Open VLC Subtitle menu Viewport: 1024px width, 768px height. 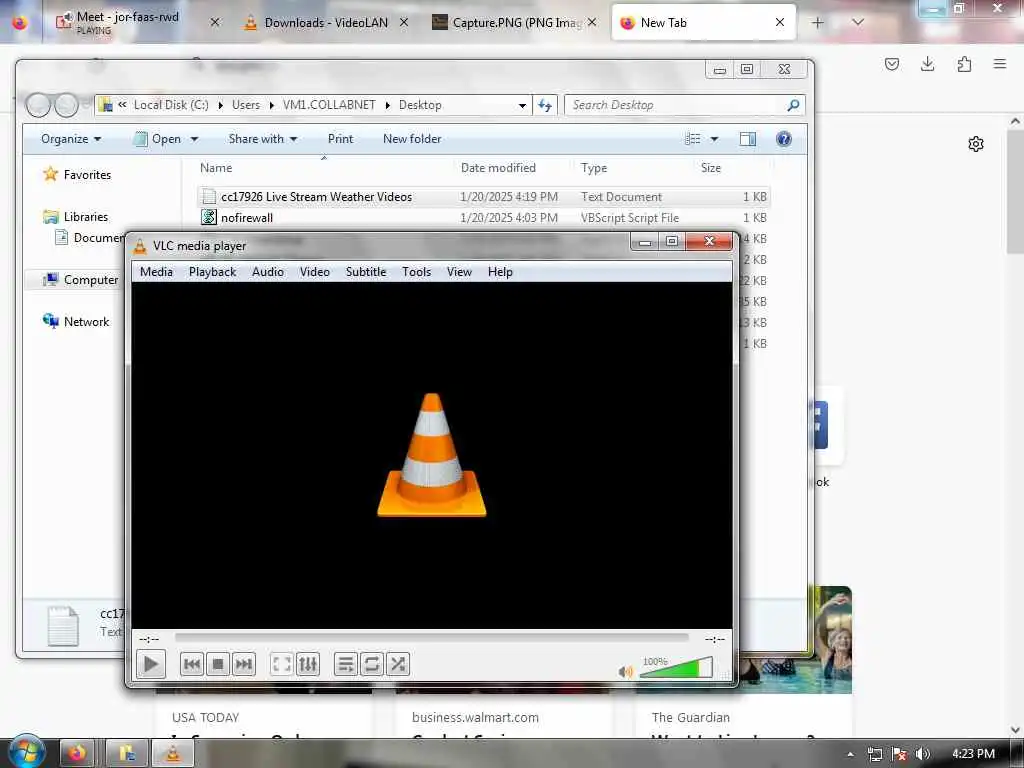tap(366, 272)
